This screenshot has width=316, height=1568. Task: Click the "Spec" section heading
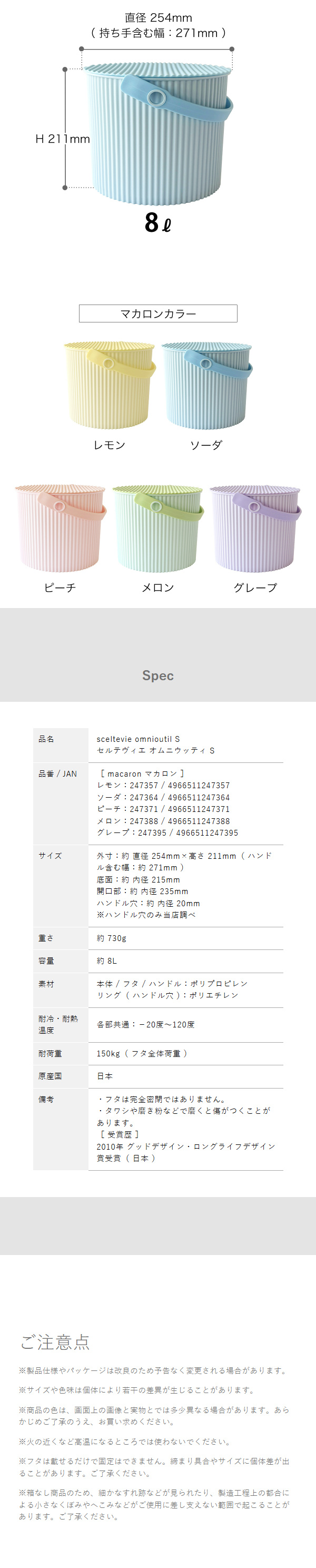(157, 675)
